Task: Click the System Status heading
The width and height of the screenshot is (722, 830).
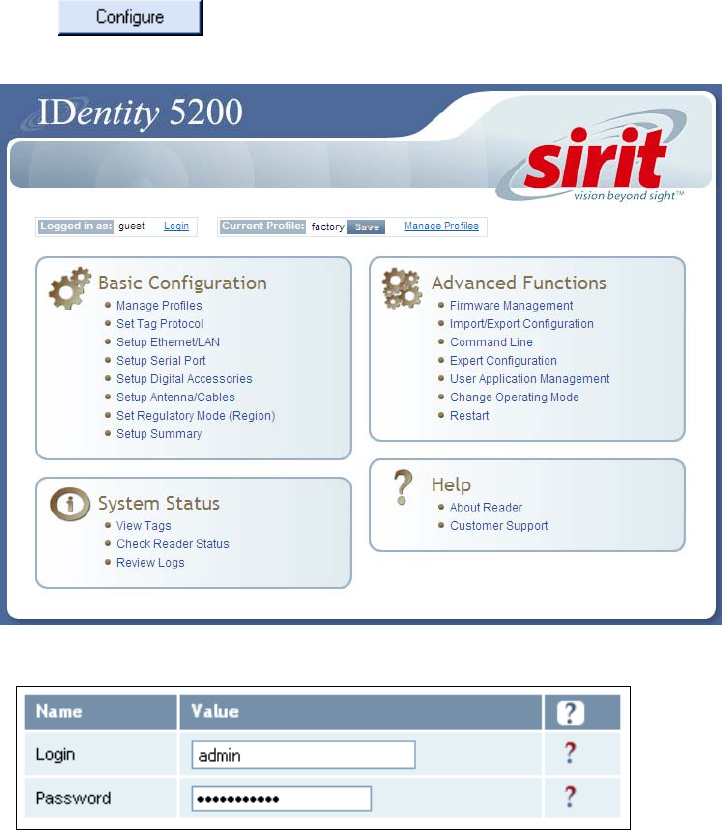Action: (x=159, y=503)
